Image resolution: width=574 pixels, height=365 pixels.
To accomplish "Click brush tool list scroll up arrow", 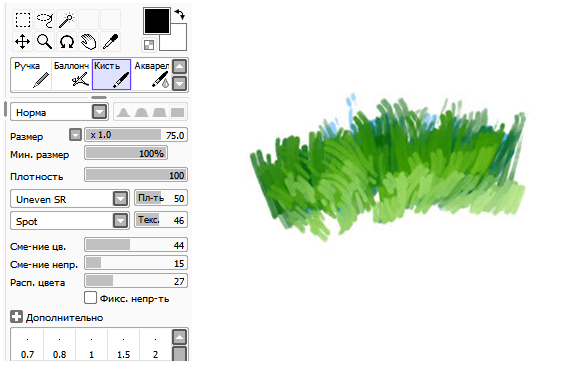I will (x=179, y=67).
